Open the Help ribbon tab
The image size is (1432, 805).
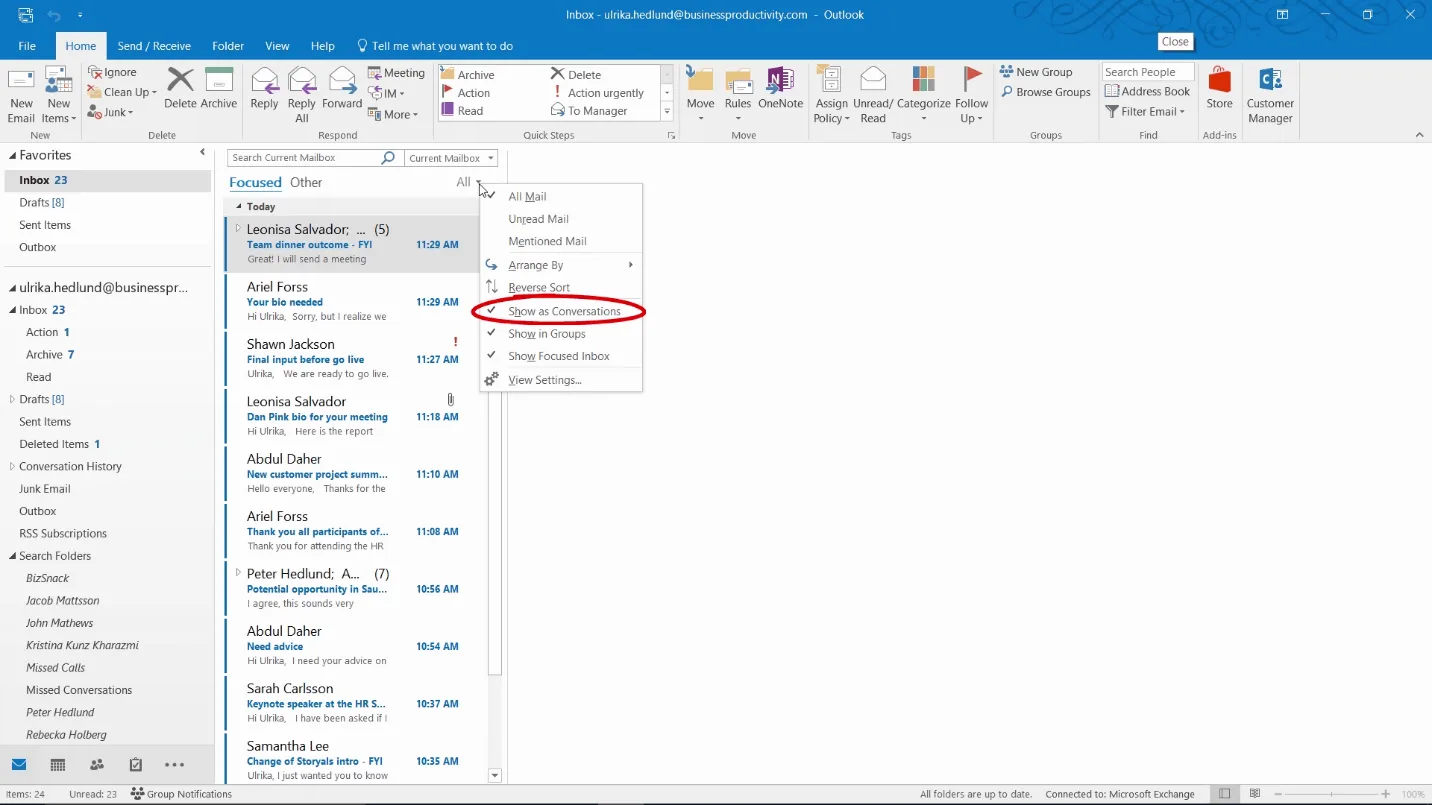click(322, 46)
